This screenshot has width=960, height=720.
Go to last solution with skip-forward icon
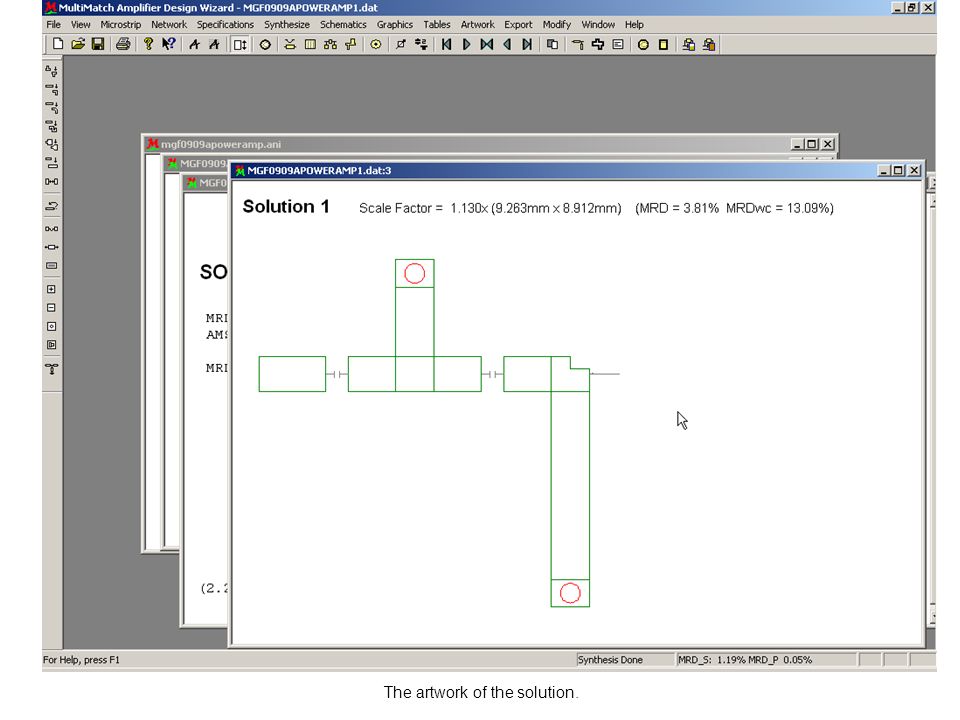(x=527, y=44)
